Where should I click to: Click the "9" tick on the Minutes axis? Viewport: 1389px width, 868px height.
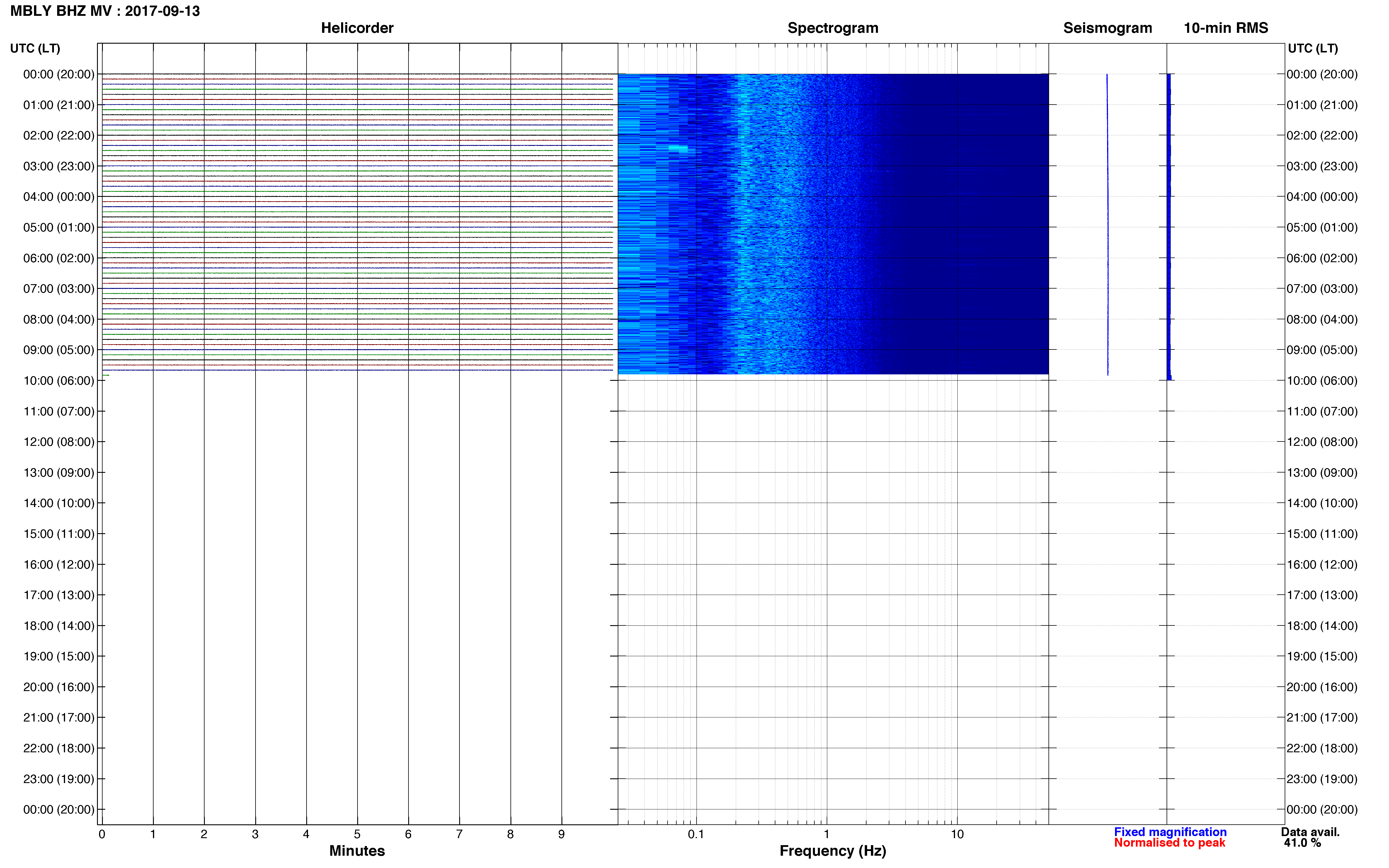click(x=561, y=834)
